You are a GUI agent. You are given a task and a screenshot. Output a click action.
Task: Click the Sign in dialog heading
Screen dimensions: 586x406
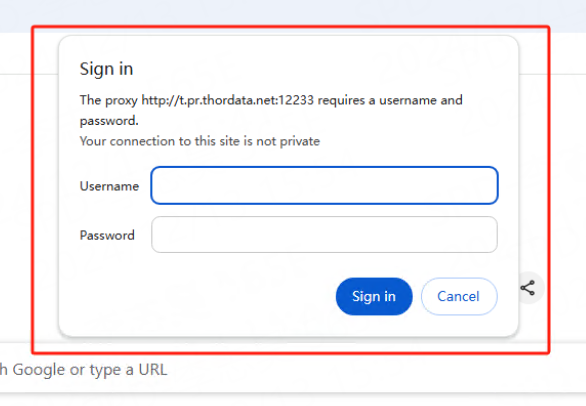point(107,69)
